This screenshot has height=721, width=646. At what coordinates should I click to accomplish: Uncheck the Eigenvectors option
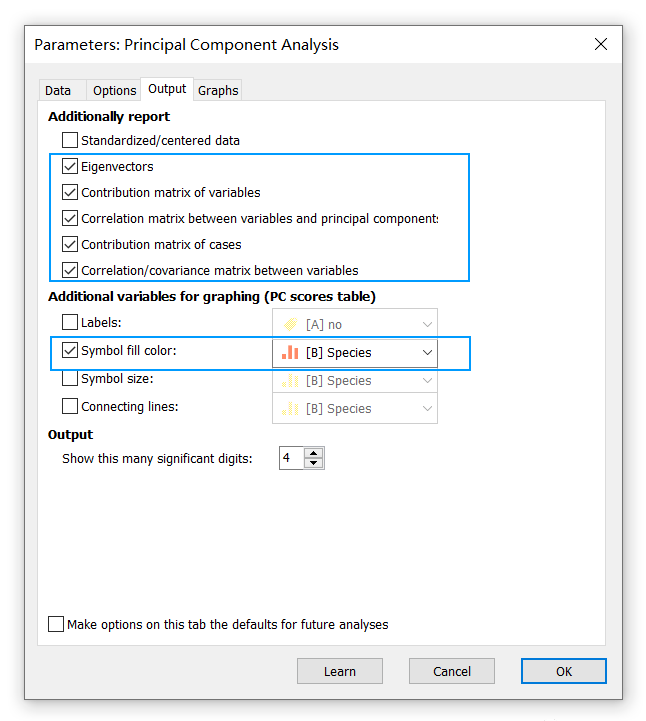[x=70, y=167]
